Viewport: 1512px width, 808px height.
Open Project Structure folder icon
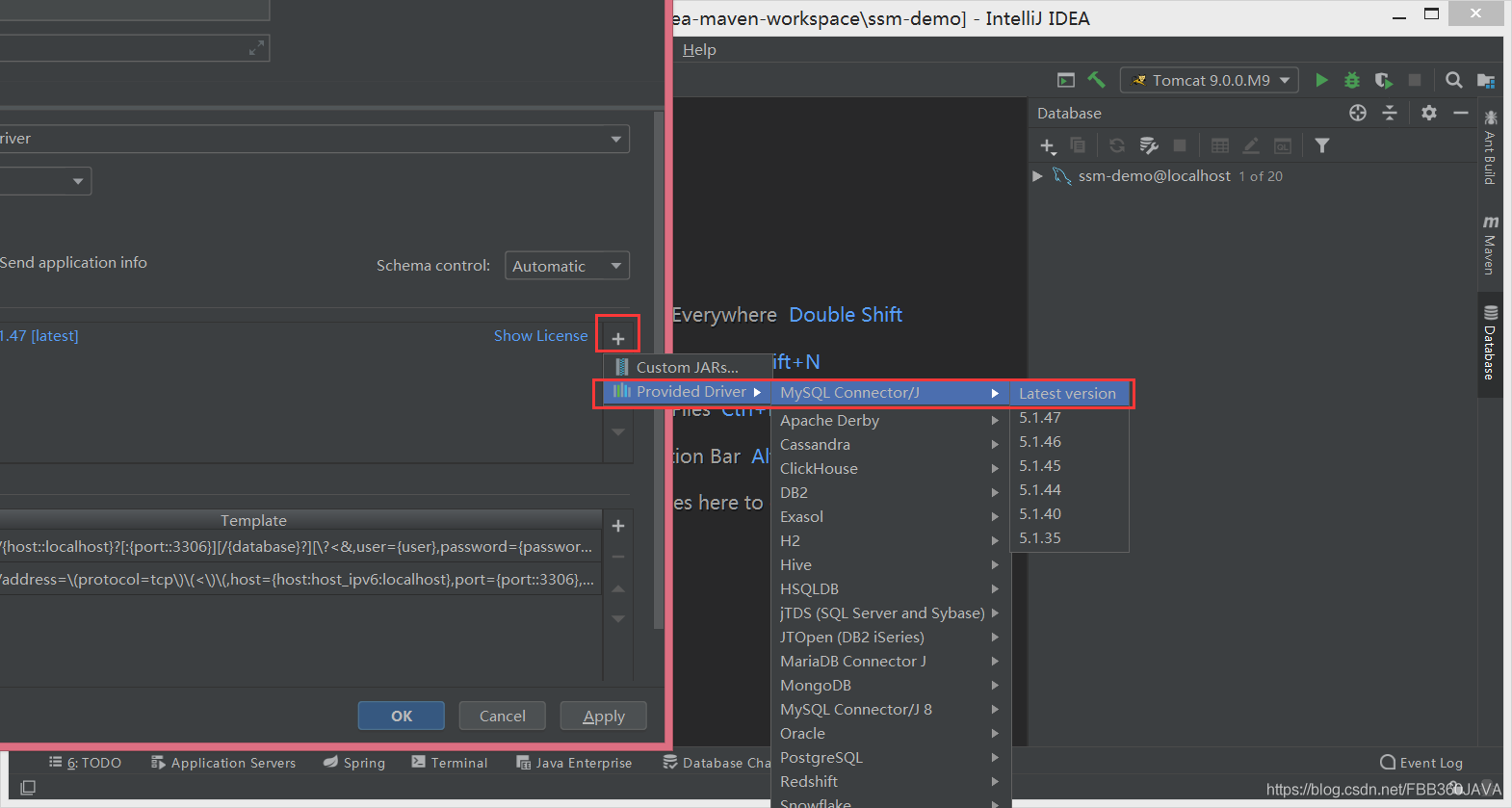(1485, 81)
